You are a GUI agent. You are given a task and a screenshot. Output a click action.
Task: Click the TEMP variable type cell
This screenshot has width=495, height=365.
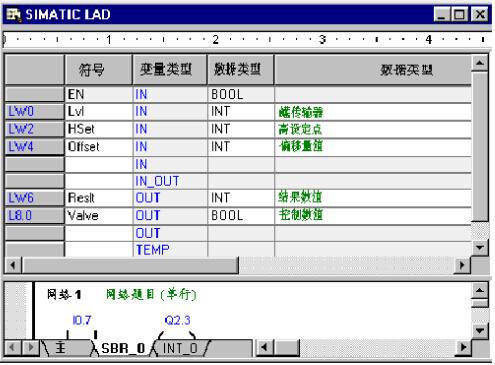(x=170, y=250)
